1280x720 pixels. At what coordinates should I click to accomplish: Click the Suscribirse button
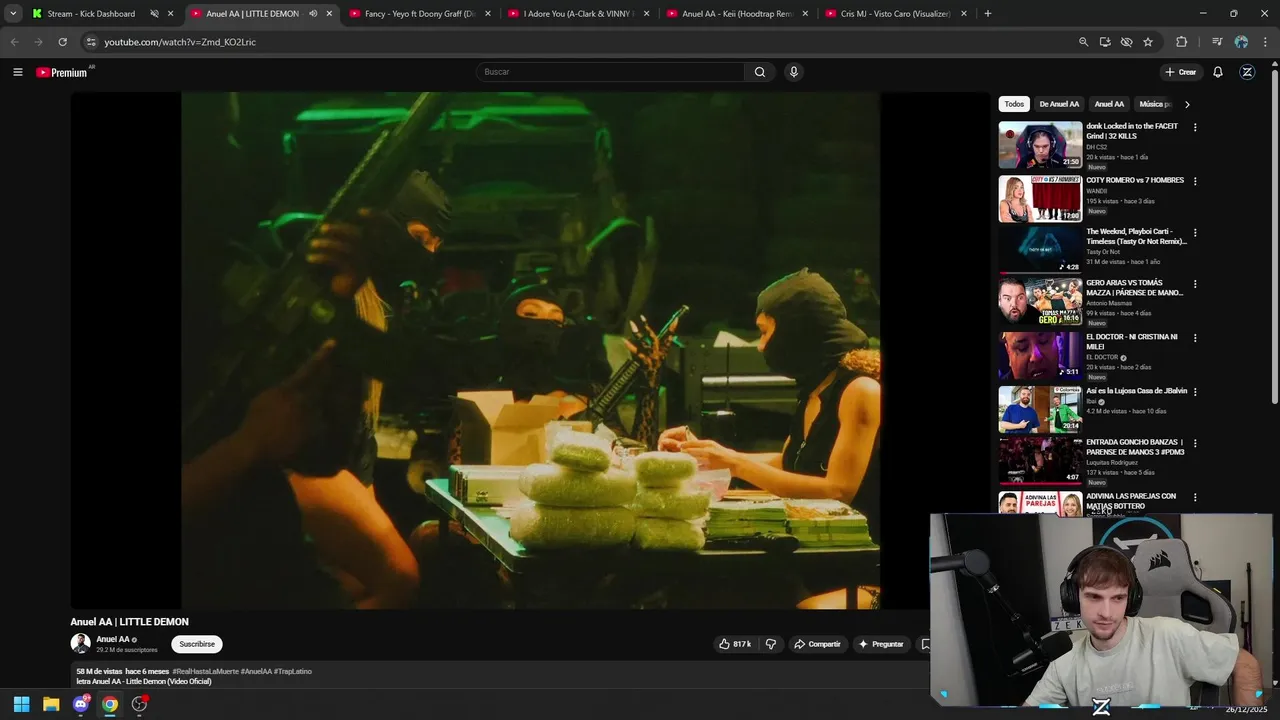(x=197, y=644)
